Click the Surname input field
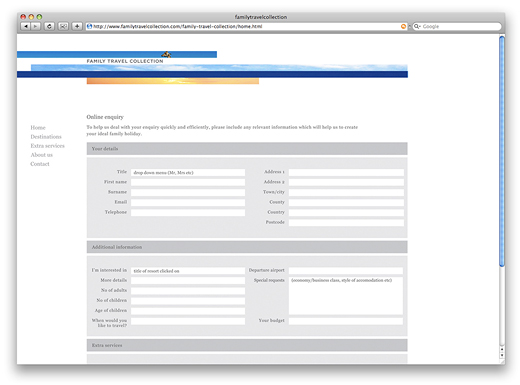This screenshot has width=520, height=385. (188, 192)
